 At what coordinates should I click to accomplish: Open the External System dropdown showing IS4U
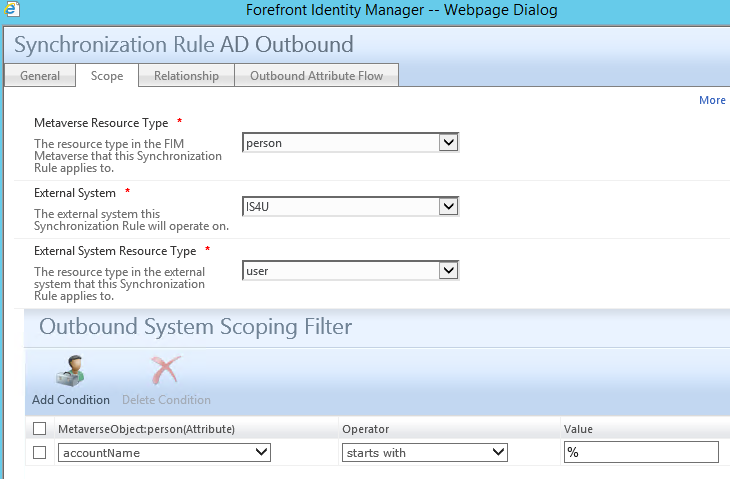351,206
